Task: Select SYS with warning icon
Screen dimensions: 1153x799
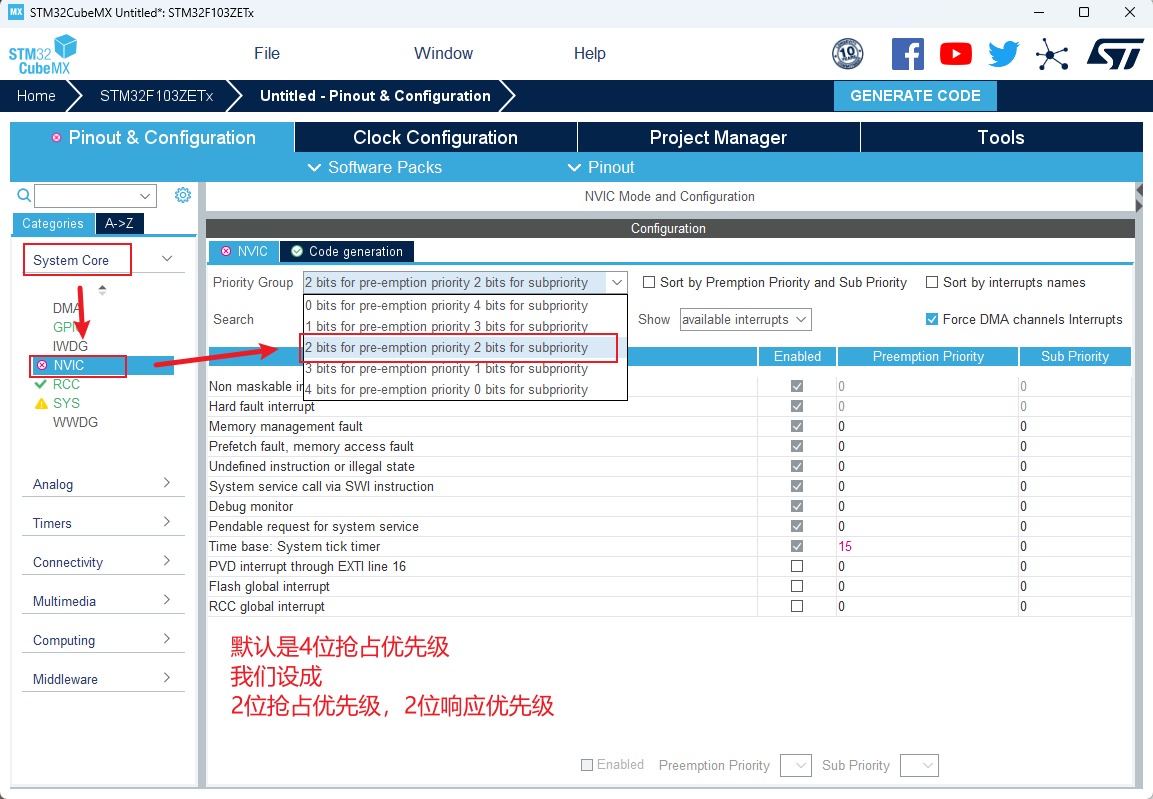Action: click(x=66, y=404)
